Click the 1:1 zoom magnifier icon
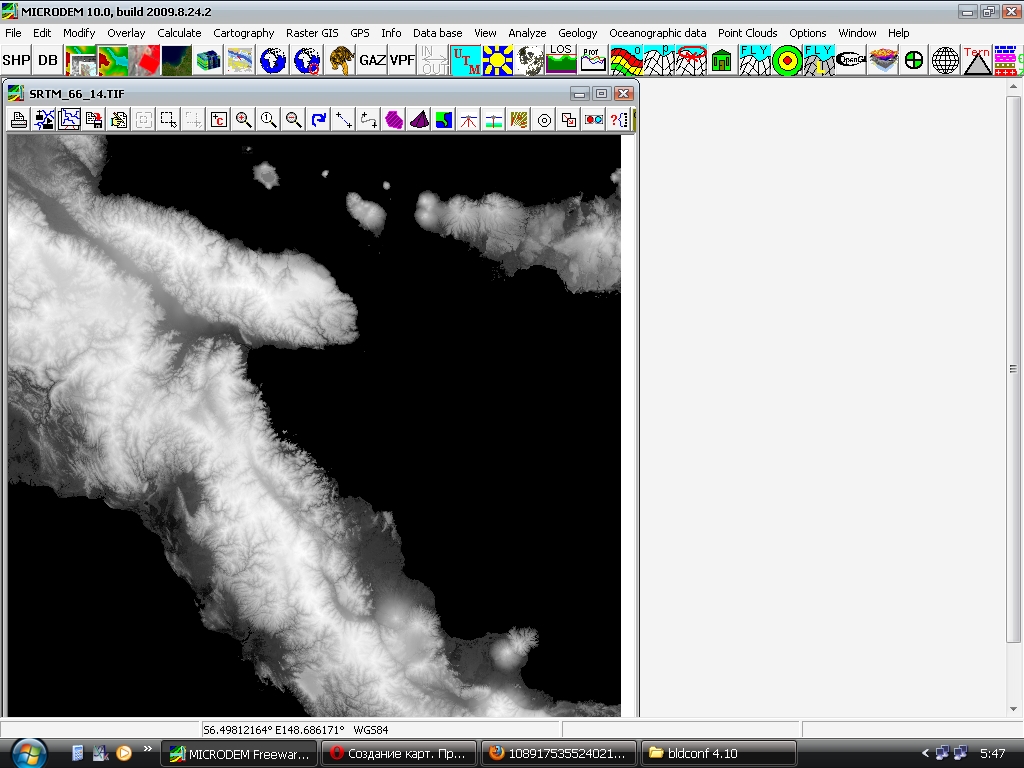This screenshot has height=768, width=1024. pyautogui.click(x=268, y=120)
